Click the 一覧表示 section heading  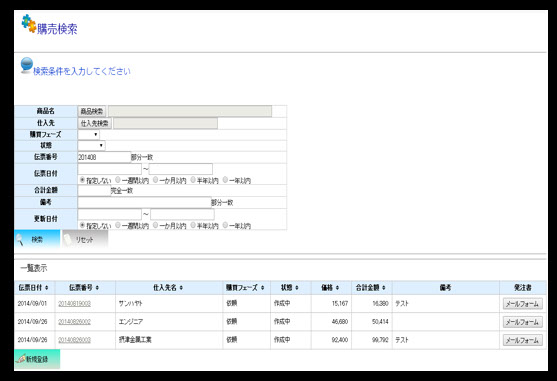[34, 268]
